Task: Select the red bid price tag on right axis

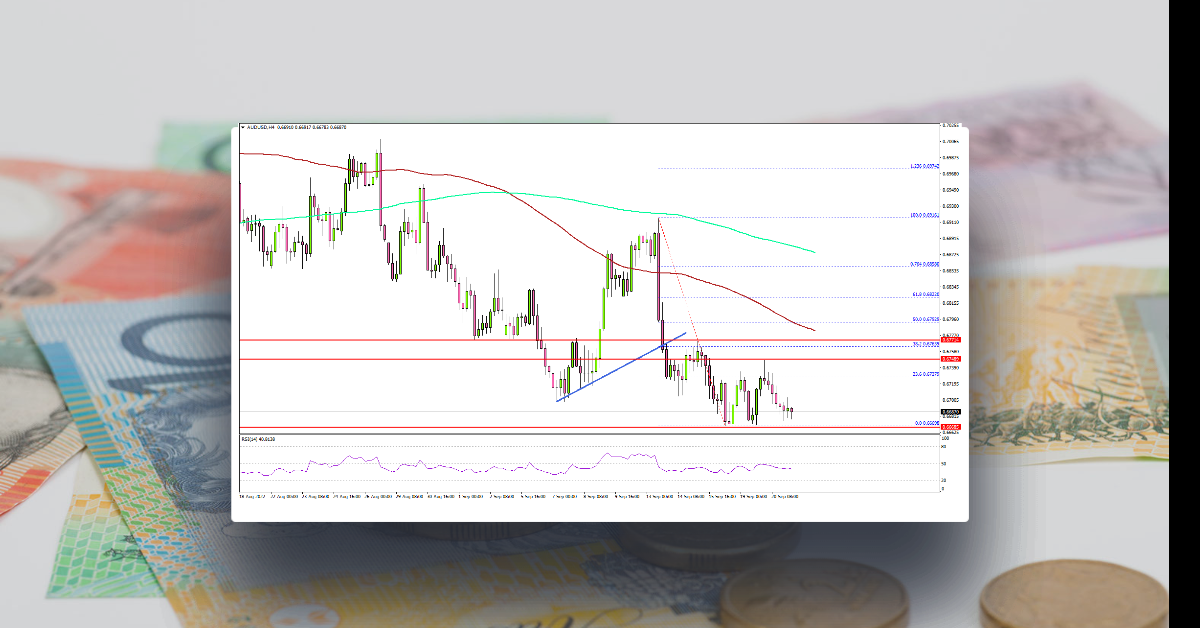Action: (x=950, y=340)
